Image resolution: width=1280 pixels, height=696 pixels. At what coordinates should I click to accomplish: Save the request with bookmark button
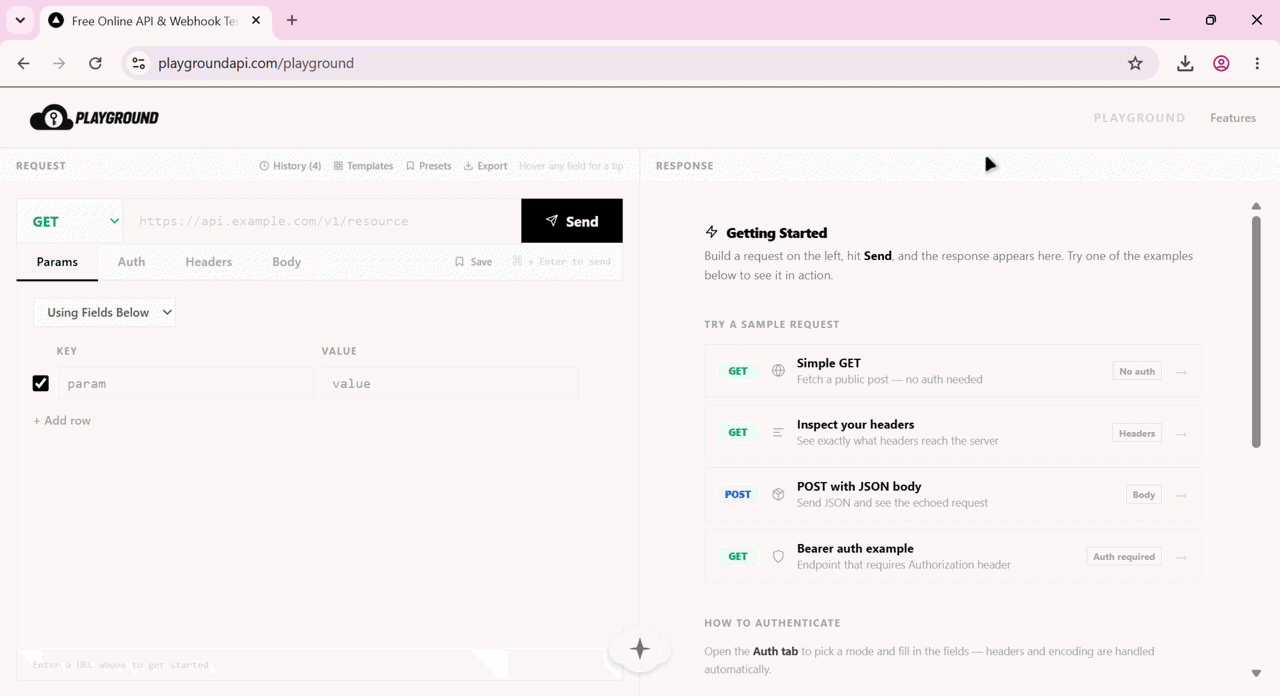click(473, 262)
